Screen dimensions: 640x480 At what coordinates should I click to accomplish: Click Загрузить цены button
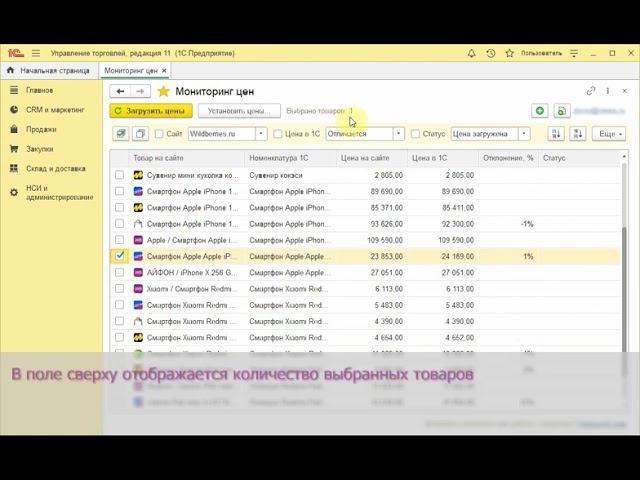click(x=151, y=111)
